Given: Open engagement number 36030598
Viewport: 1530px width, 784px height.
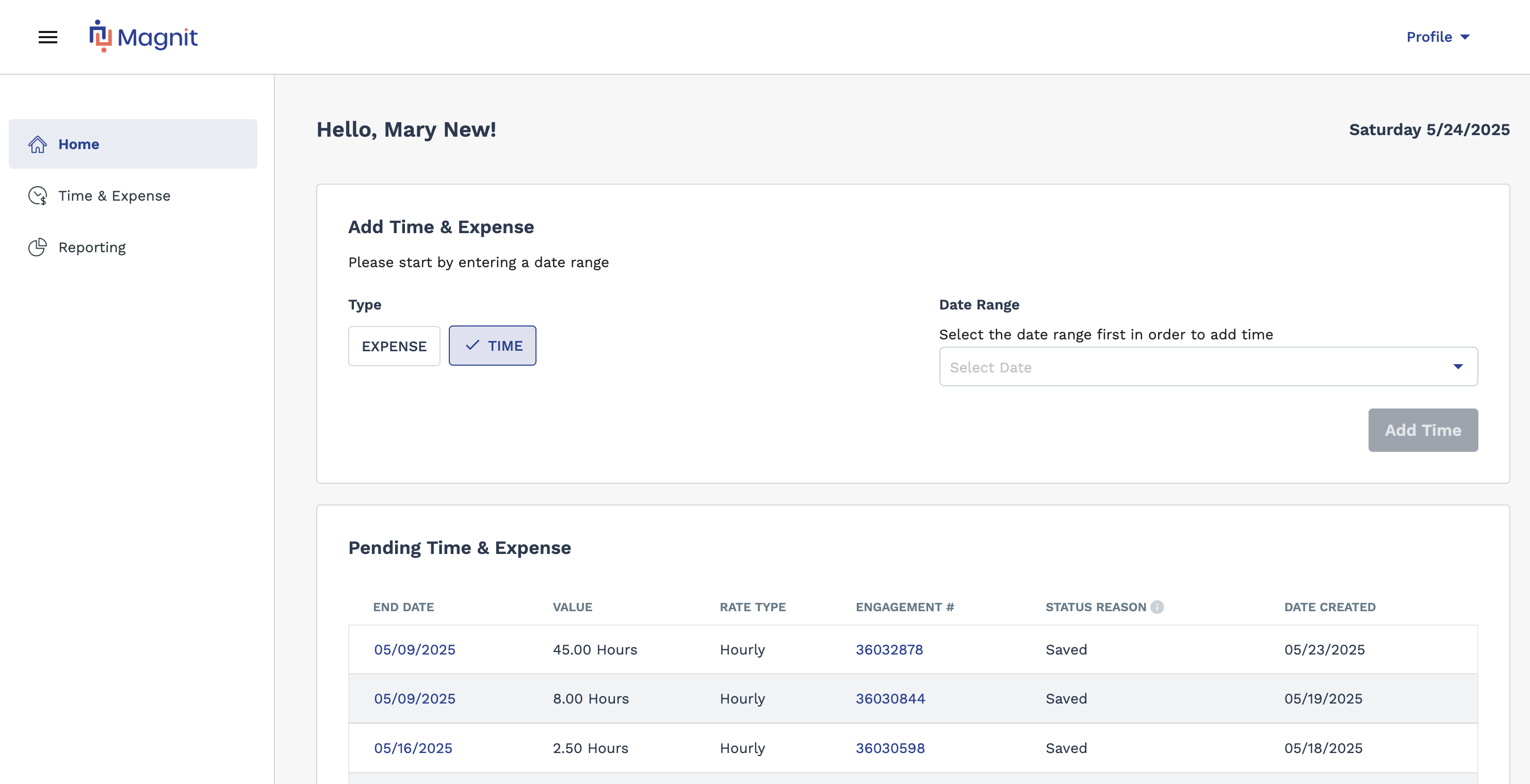Looking at the screenshot, I should pyautogui.click(x=890, y=748).
